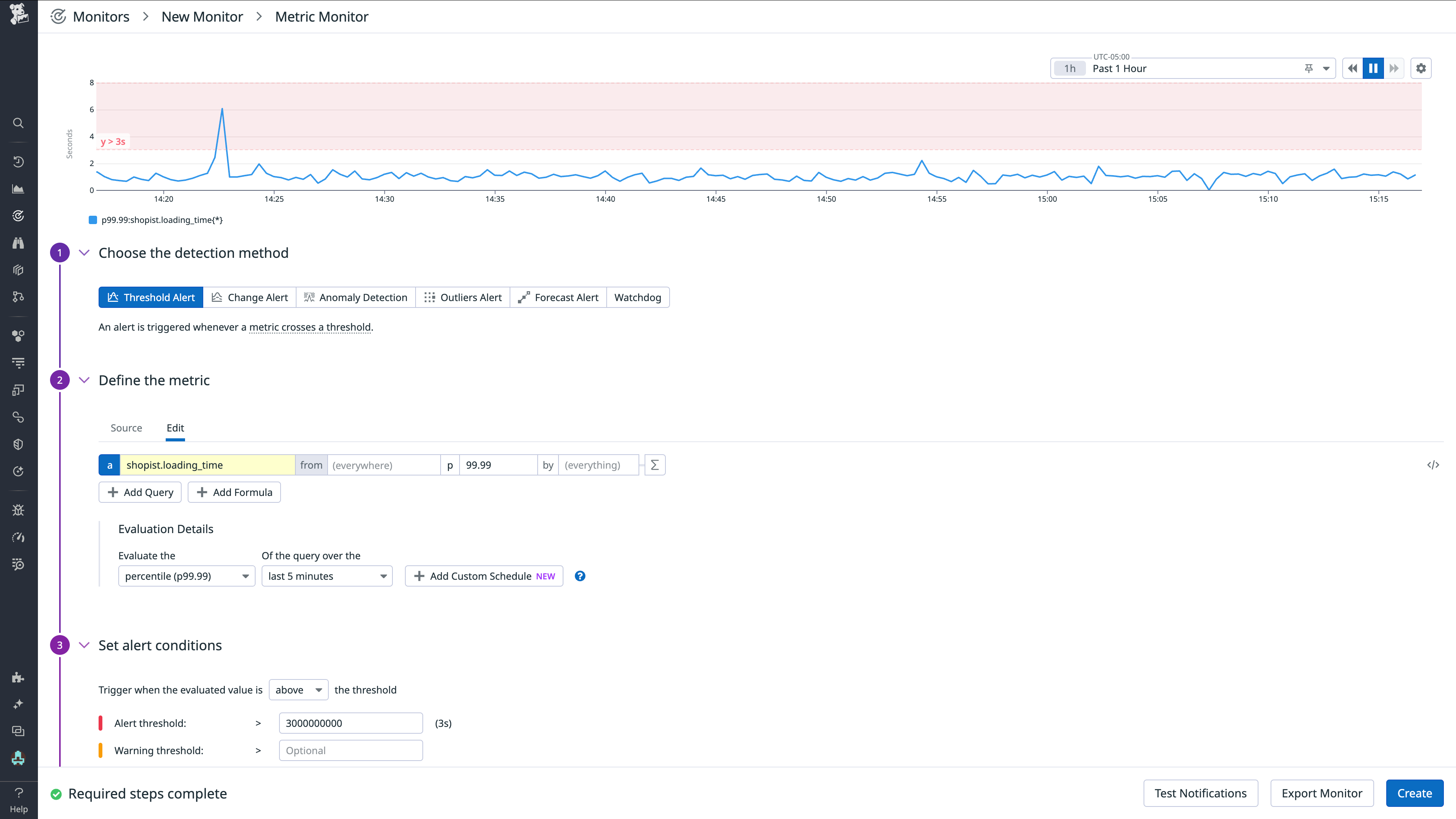Open the graph settings gear icon
Viewport: 1456px width, 819px height.
click(1421, 68)
